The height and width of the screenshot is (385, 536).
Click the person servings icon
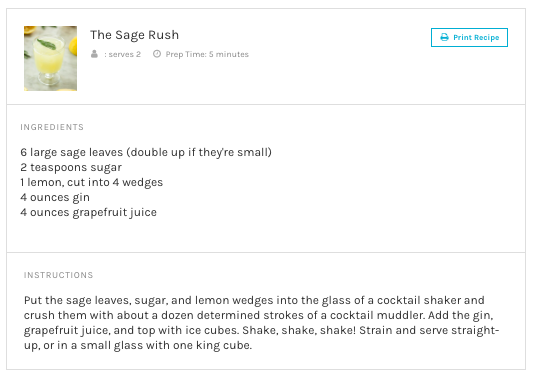coord(94,54)
